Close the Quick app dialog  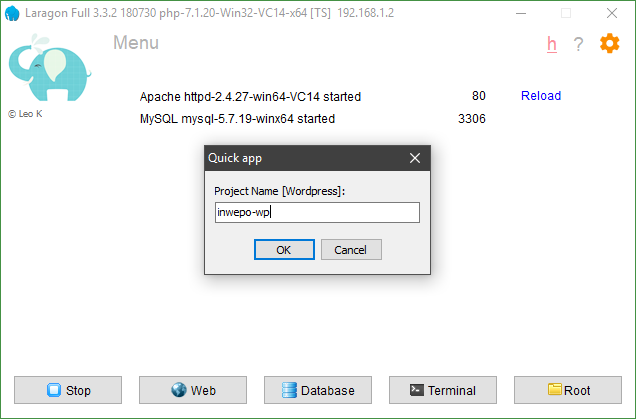[415, 158]
